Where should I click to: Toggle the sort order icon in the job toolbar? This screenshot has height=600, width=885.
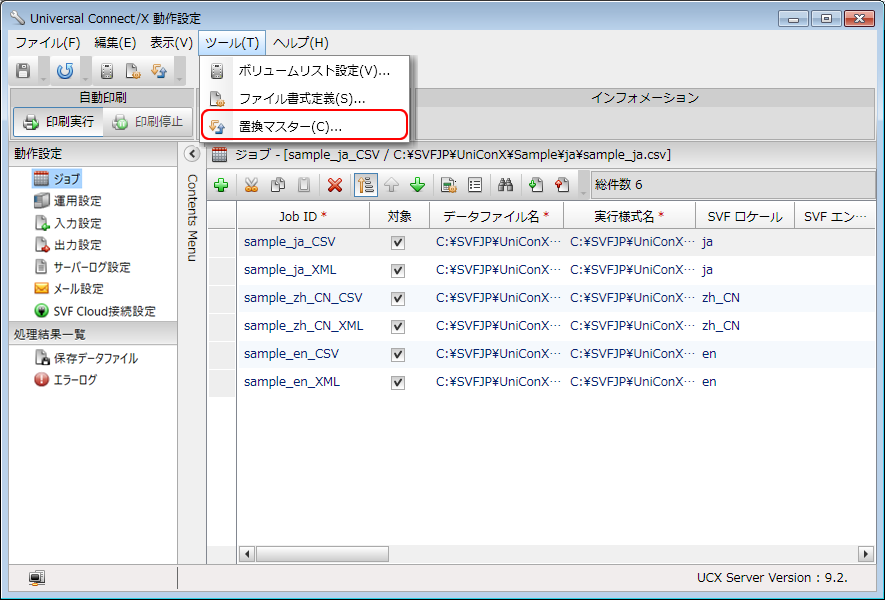pos(366,185)
